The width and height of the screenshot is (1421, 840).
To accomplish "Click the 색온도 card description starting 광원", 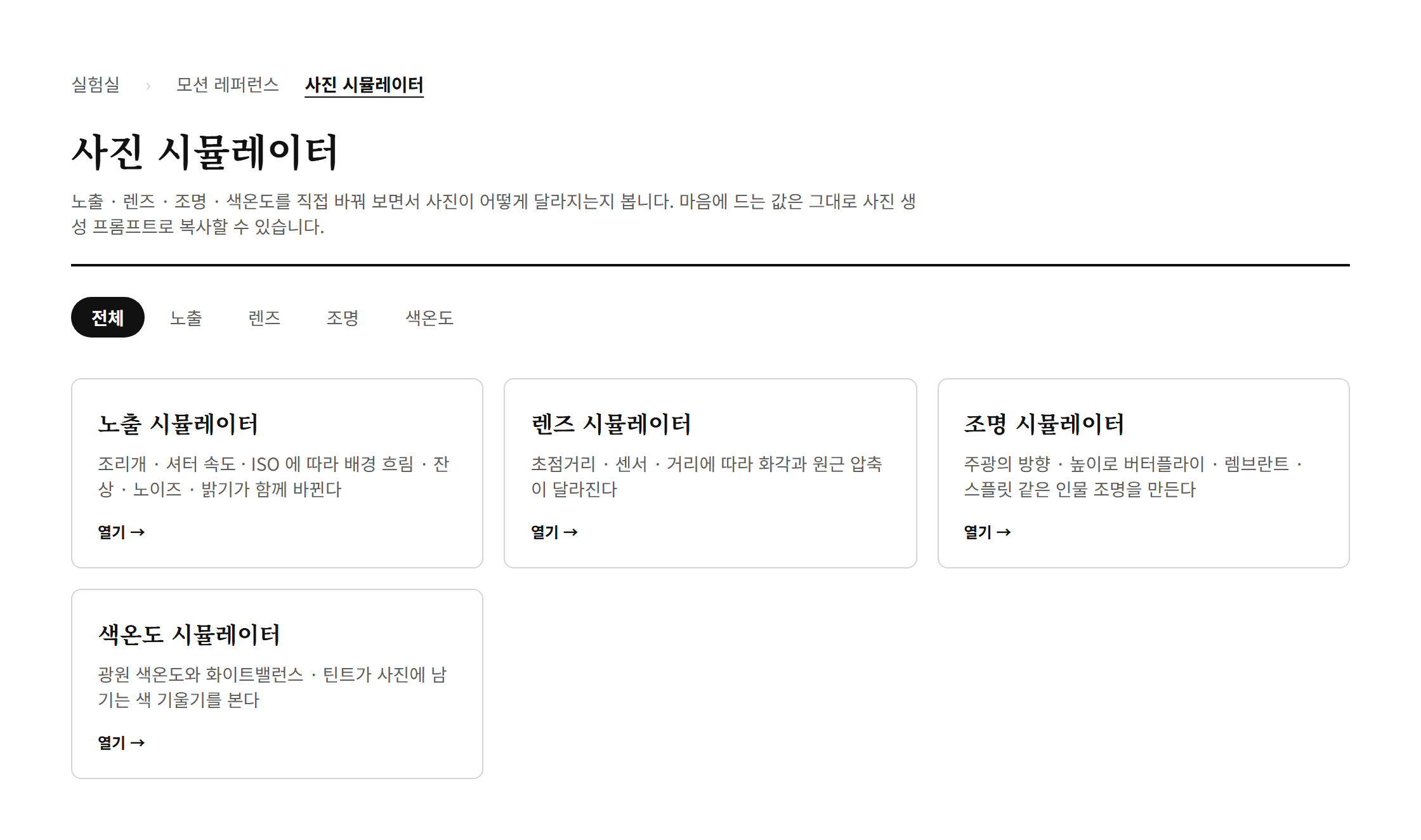I will [x=273, y=687].
